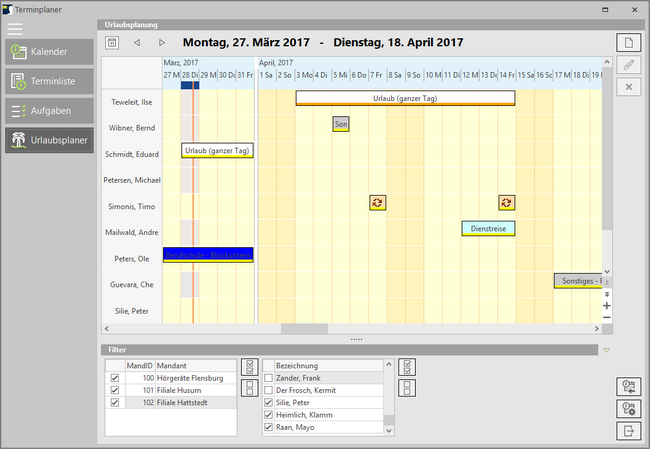The width and height of the screenshot is (650, 449).
Task: Enable the Zander, Frank checkbox
Action: [268, 378]
